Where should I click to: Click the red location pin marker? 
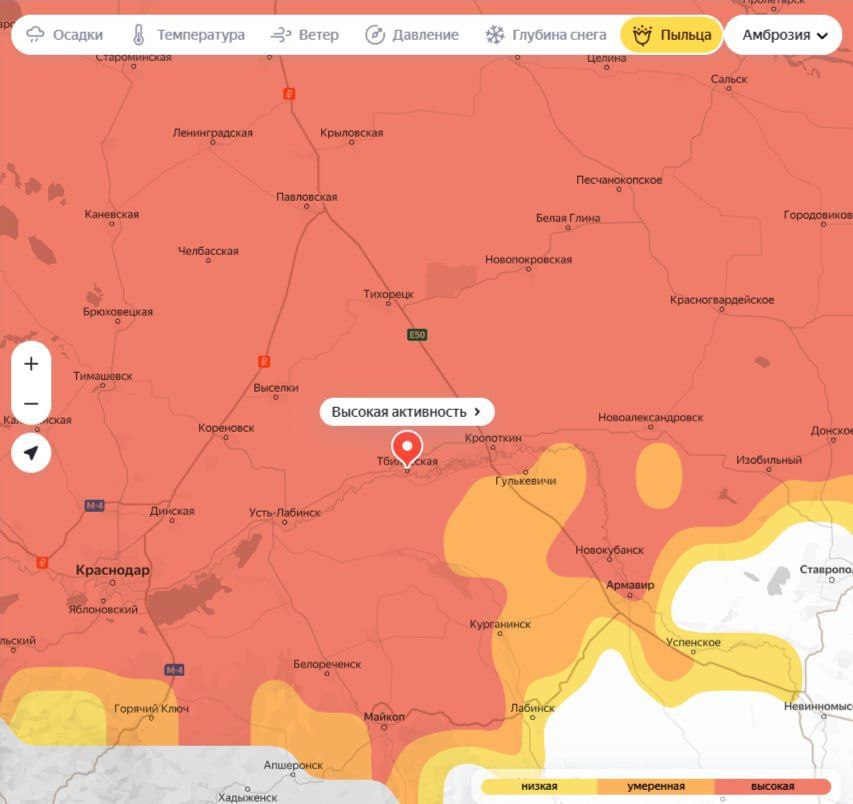click(407, 446)
